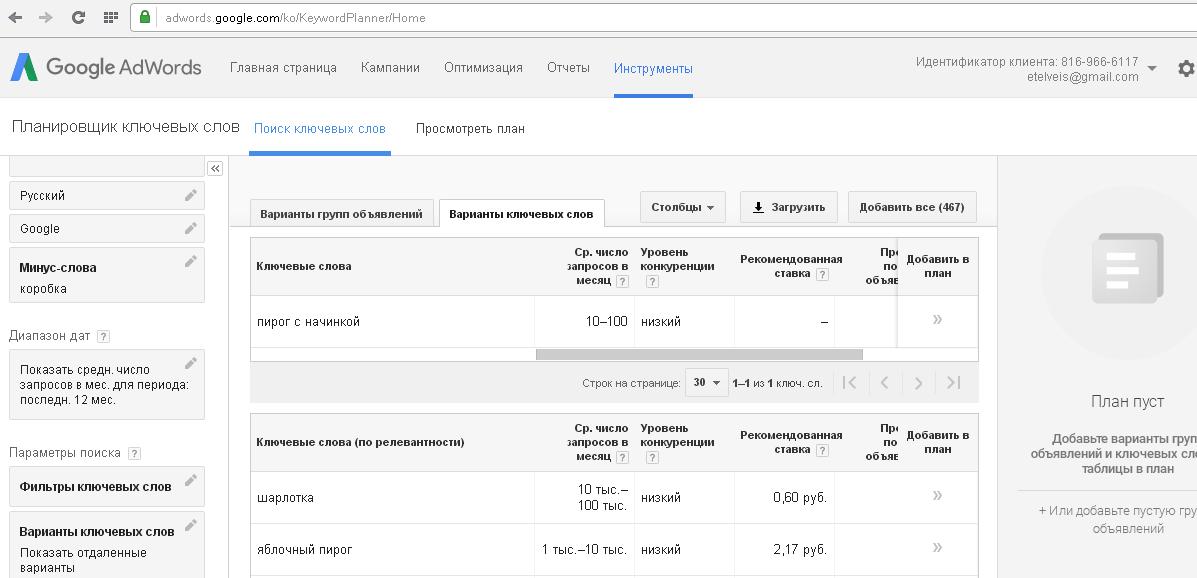Edit the Русский language setting pencil
Screen dimensions: 1197x578
(191, 195)
